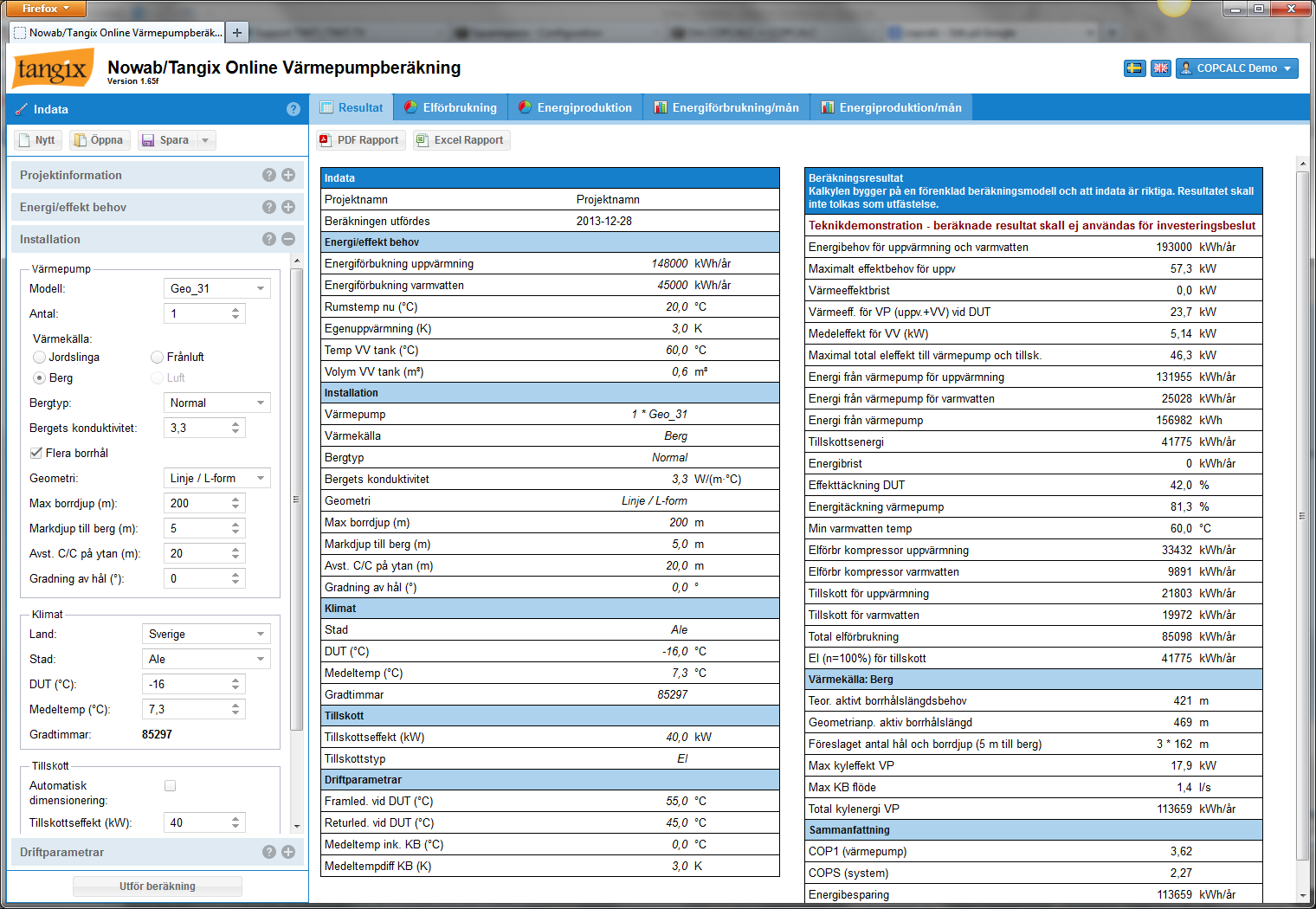Click the pencil icon beside Indata
Screen dimensions: 1316x909
point(22,109)
